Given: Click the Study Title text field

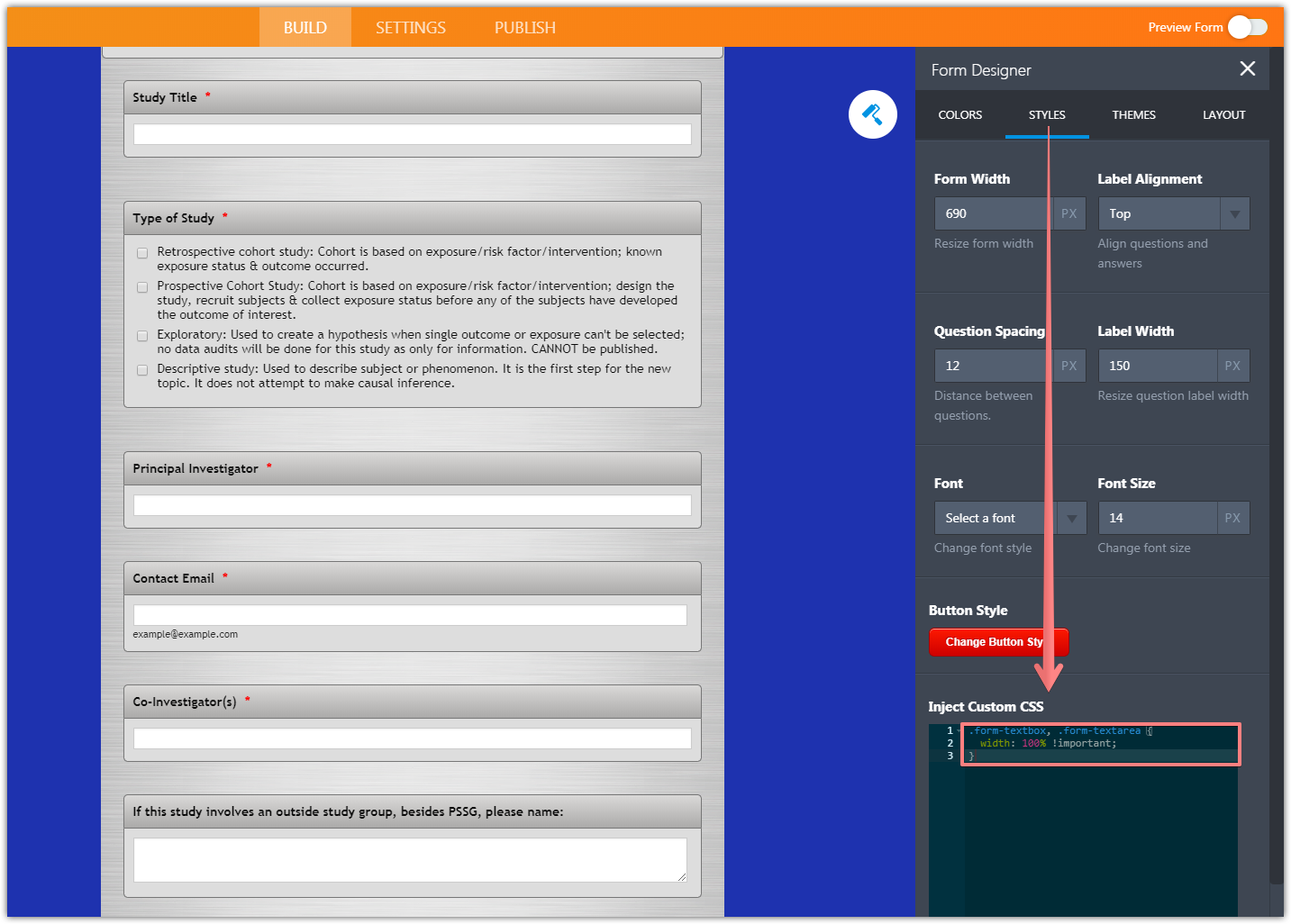Looking at the screenshot, I should click(x=412, y=135).
